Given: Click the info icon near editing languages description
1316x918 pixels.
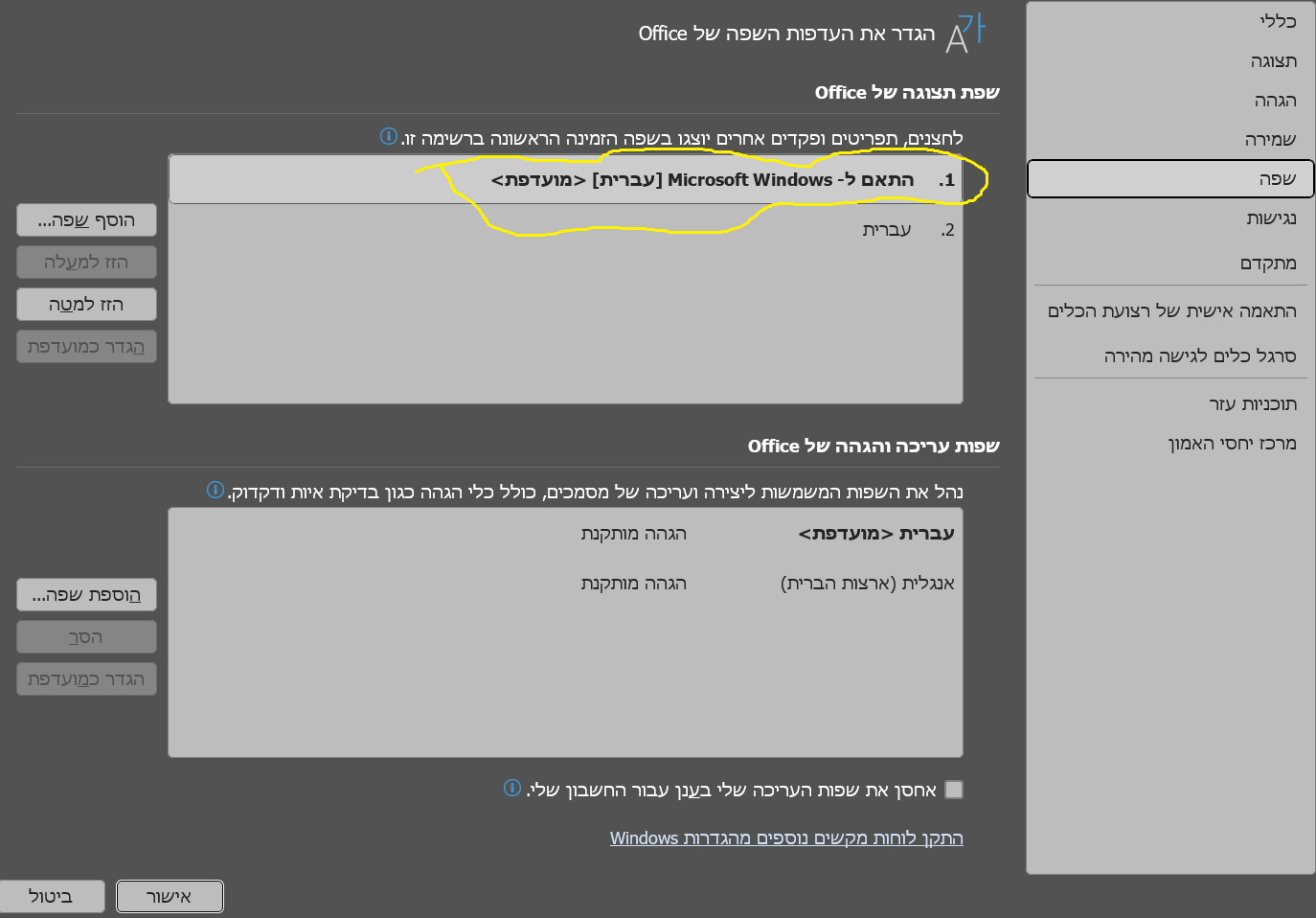Looking at the screenshot, I should [x=215, y=490].
